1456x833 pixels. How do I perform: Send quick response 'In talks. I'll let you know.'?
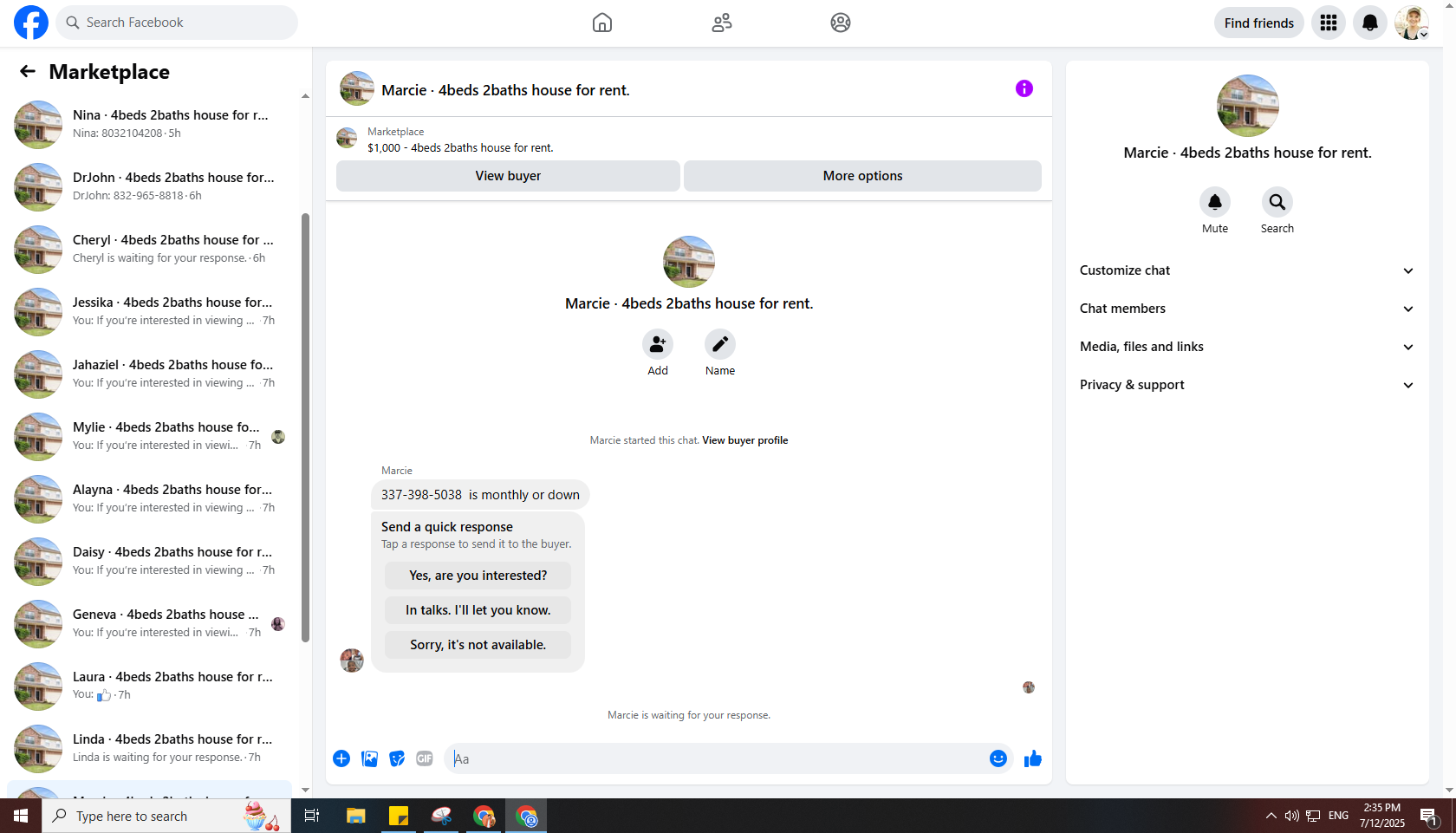coord(478,610)
